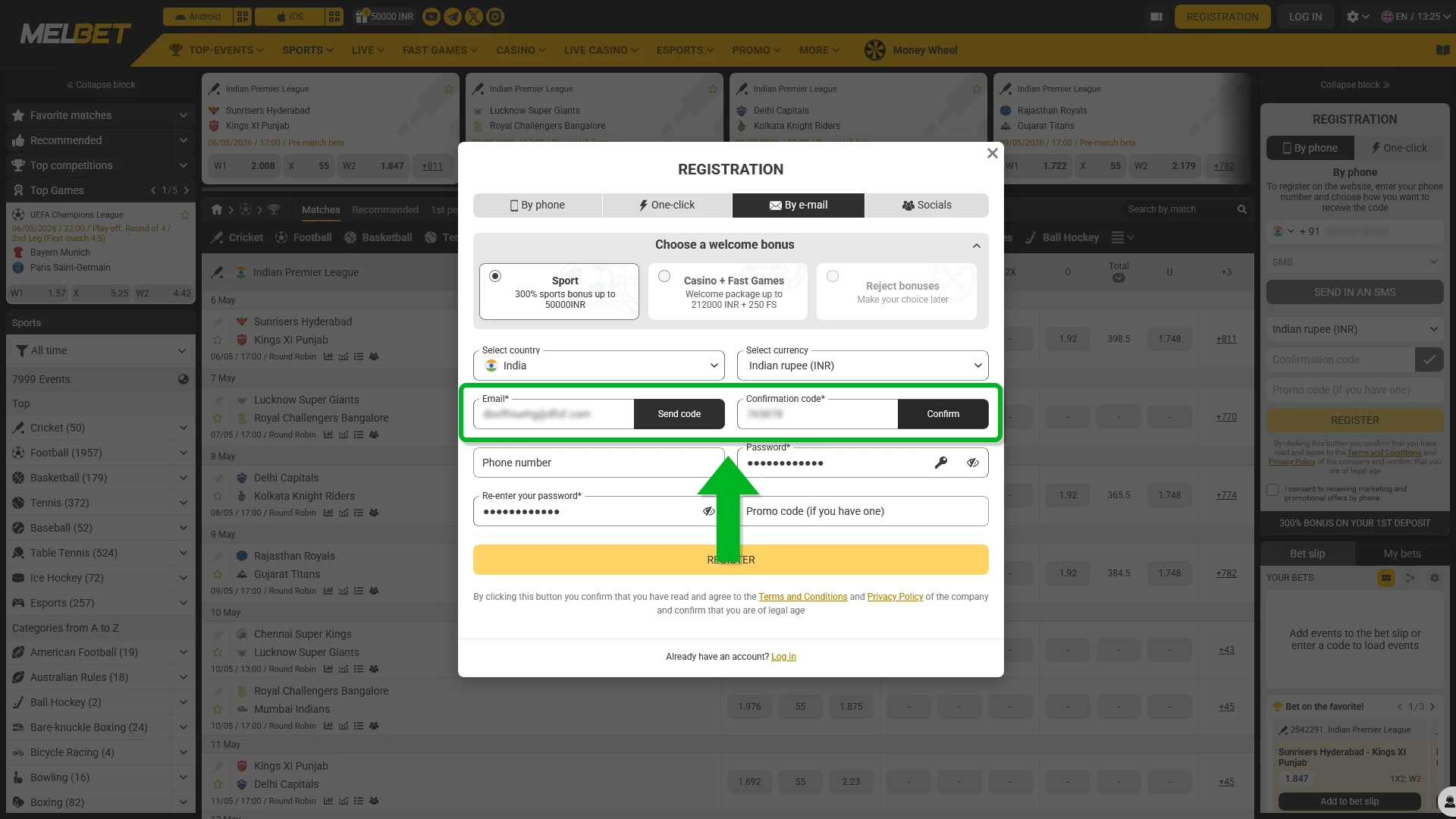Expand the Favorite matches section
Image resolution: width=1456 pixels, height=819 pixels.
183,115
